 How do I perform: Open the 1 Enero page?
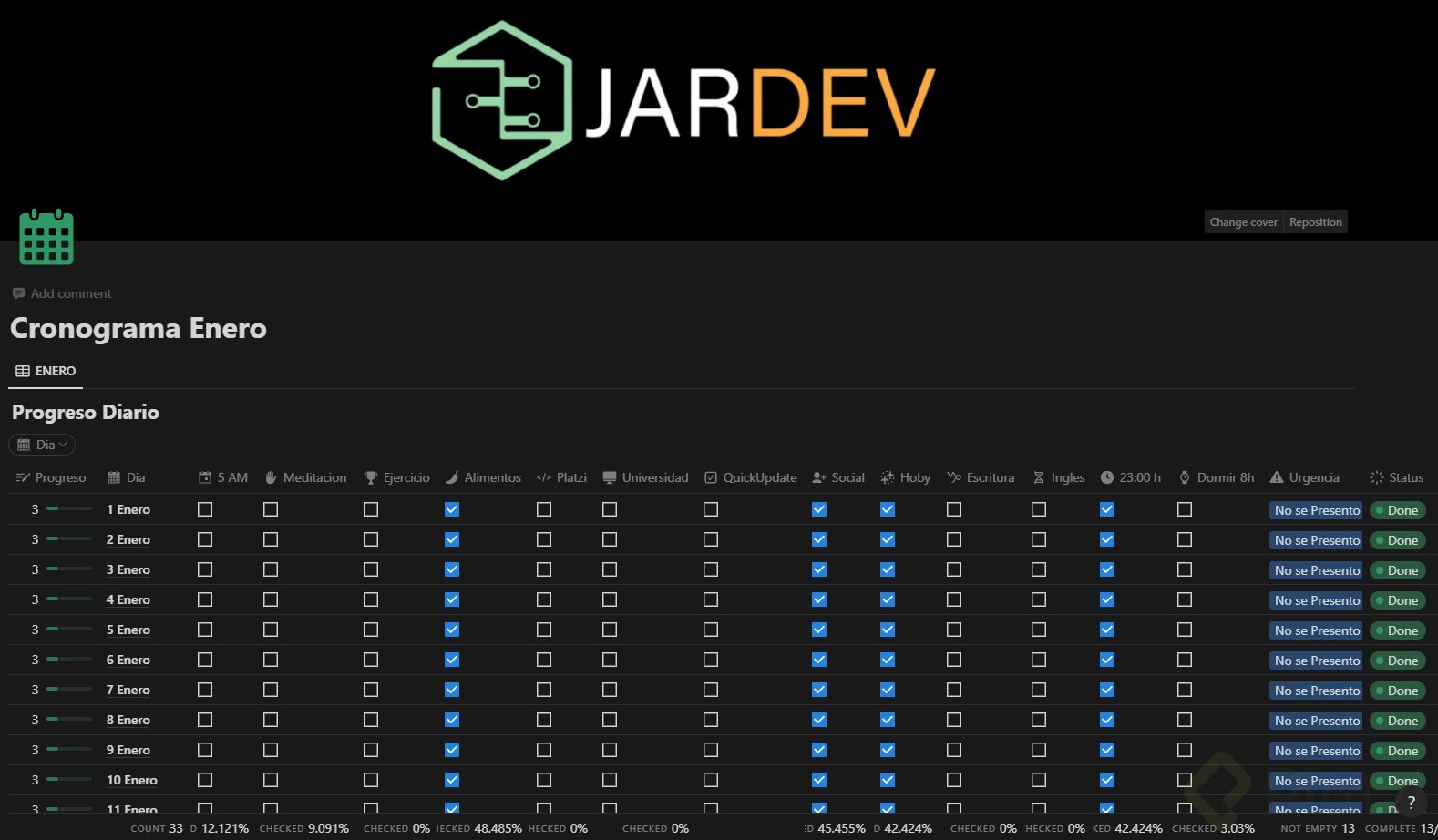[x=128, y=509]
